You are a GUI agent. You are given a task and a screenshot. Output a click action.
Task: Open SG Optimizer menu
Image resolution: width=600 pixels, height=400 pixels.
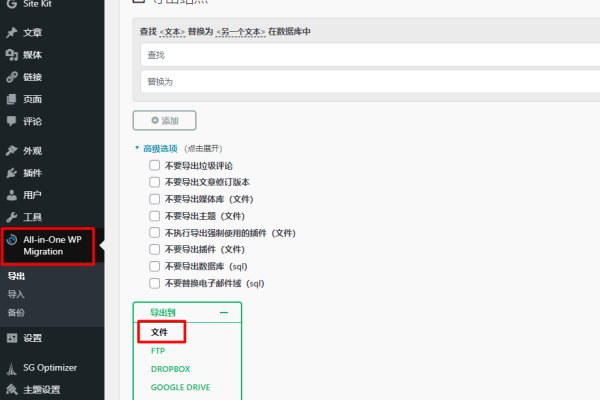point(52,368)
